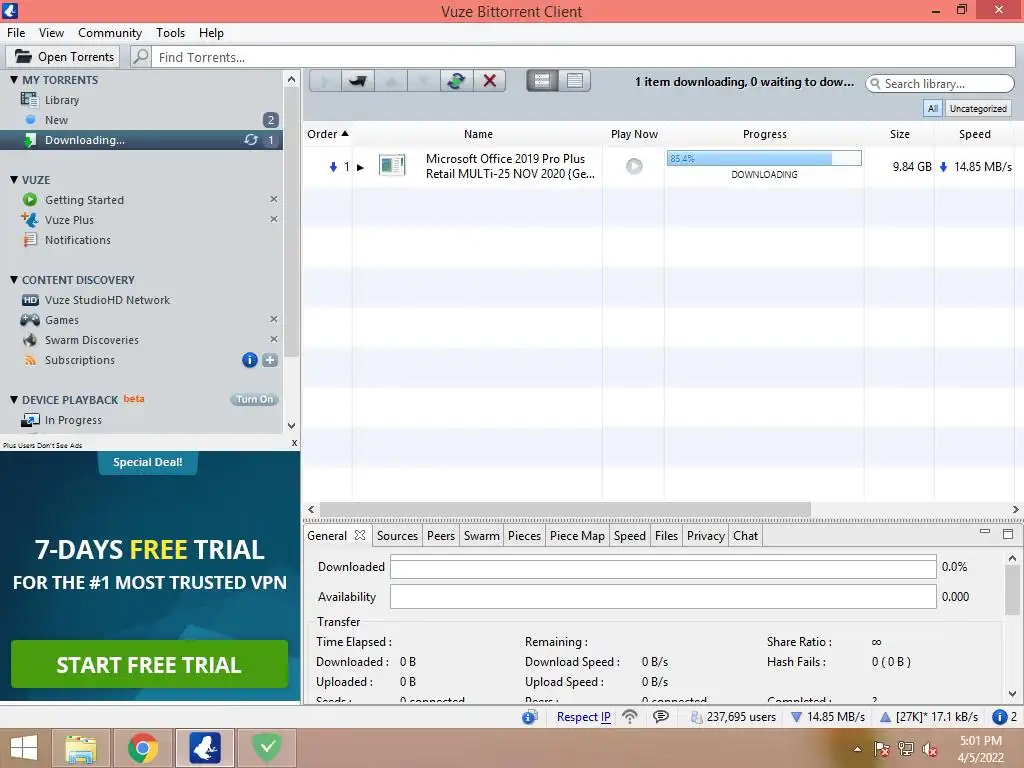1024x768 pixels.
Task: Open Chrome from the taskbar
Action: coord(143,748)
